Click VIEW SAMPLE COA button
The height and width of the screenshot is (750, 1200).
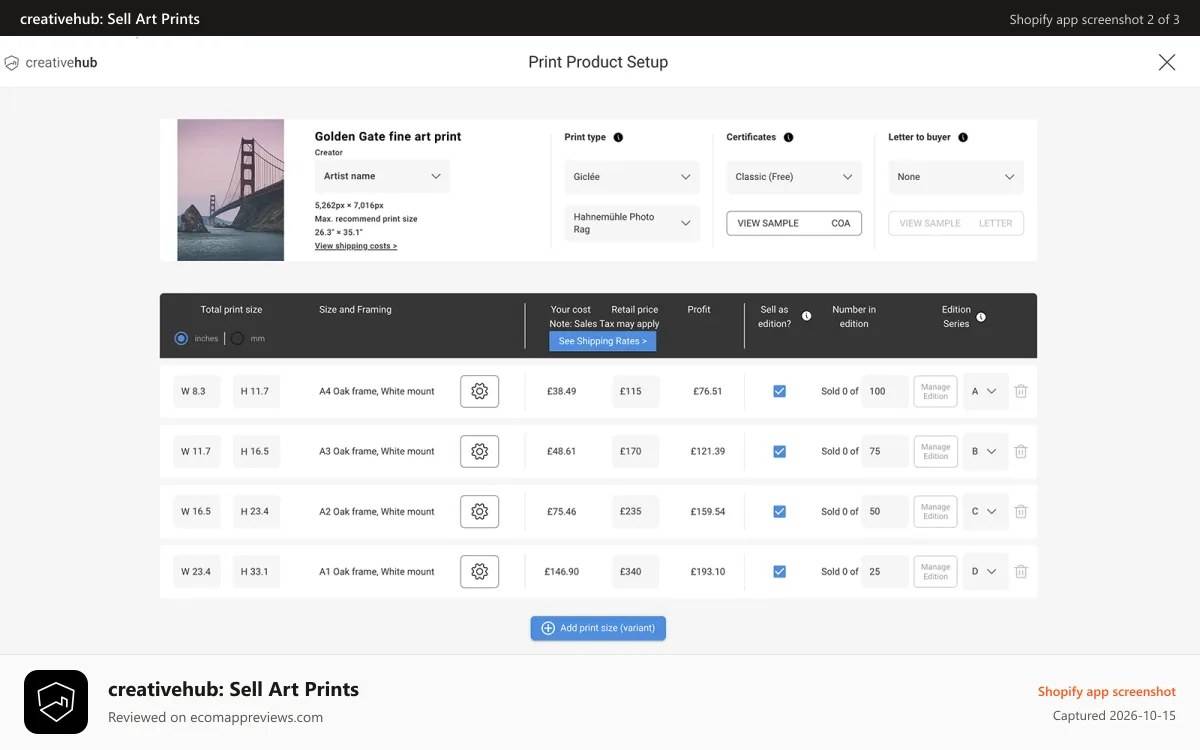794,223
